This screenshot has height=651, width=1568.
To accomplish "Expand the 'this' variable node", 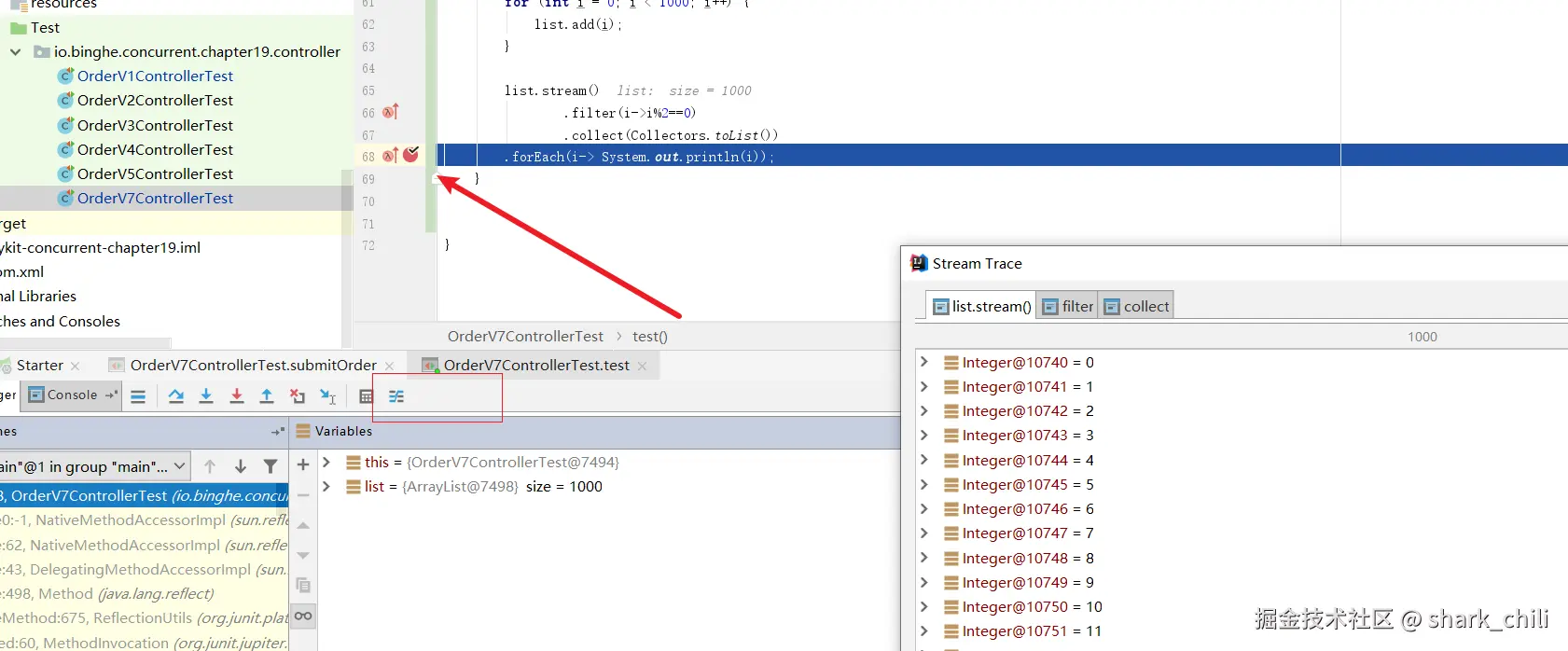I will pos(326,462).
